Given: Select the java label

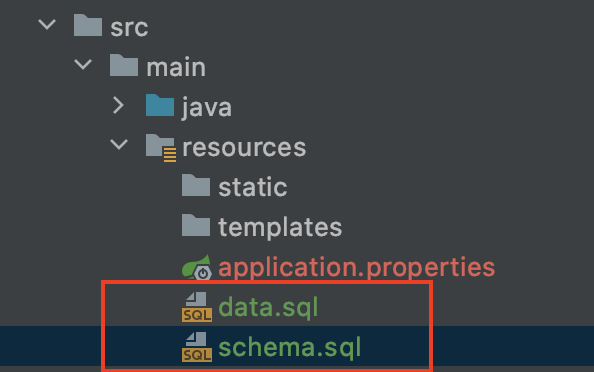Looking at the screenshot, I should point(207,108).
